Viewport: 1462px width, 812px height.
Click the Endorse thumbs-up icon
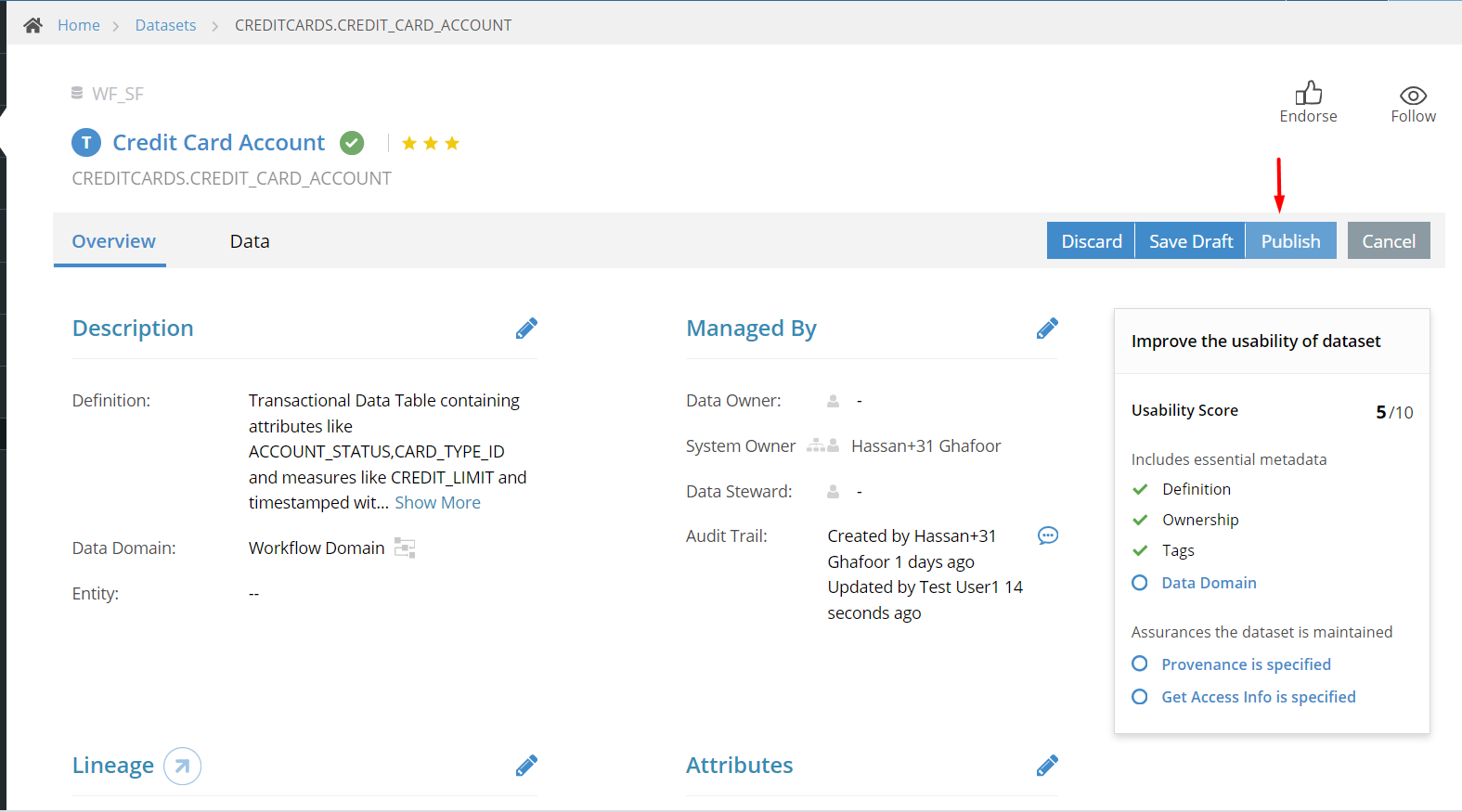click(x=1309, y=93)
